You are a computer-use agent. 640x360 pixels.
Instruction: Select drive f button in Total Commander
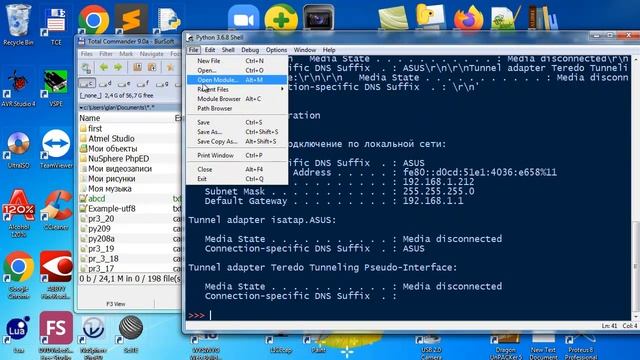[143, 84]
